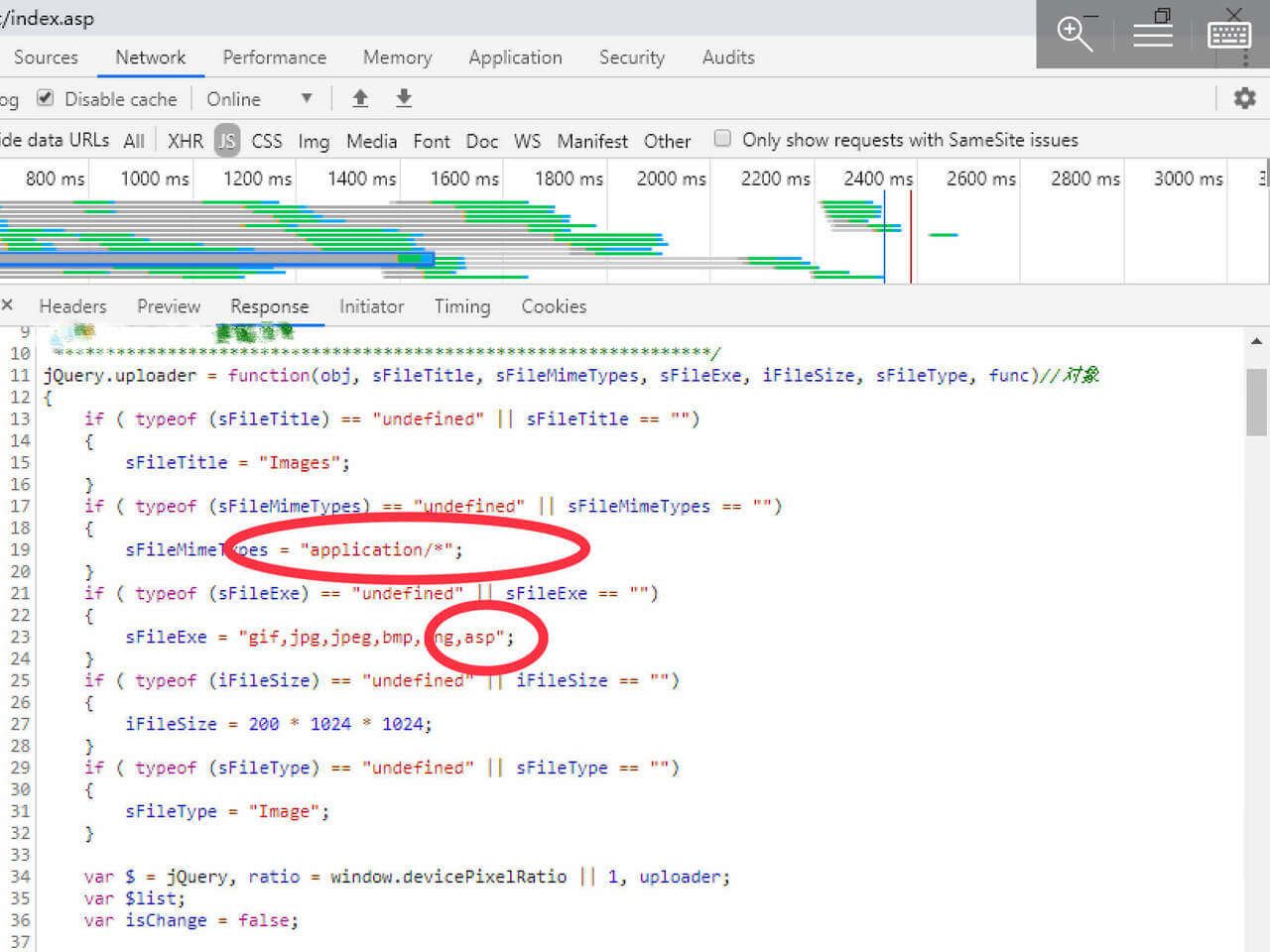1270x952 pixels.
Task: Click the 2000 ms timeline marker
Action: coord(672,178)
